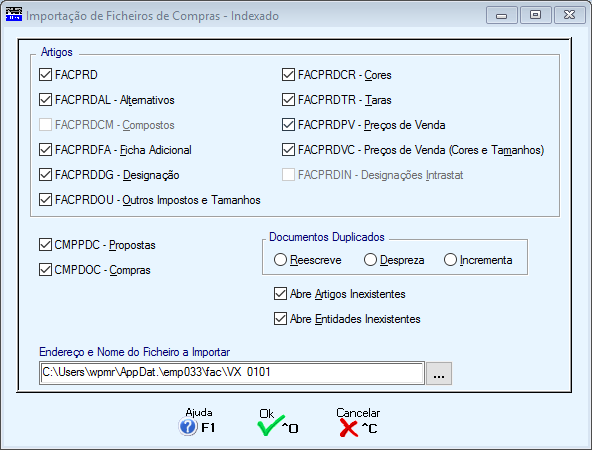Click the application icon in title bar

14,15
